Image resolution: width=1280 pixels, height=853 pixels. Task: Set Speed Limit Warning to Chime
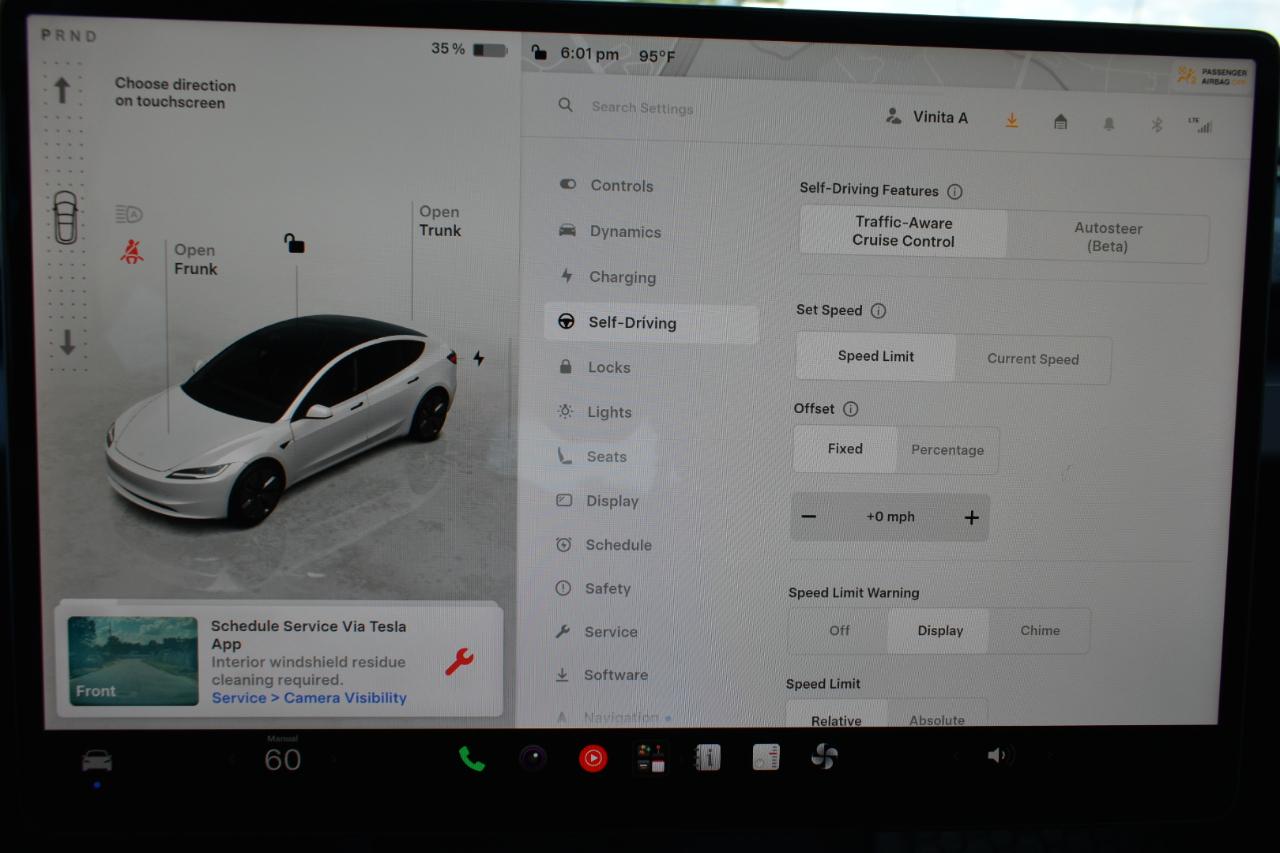click(x=1040, y=631)
